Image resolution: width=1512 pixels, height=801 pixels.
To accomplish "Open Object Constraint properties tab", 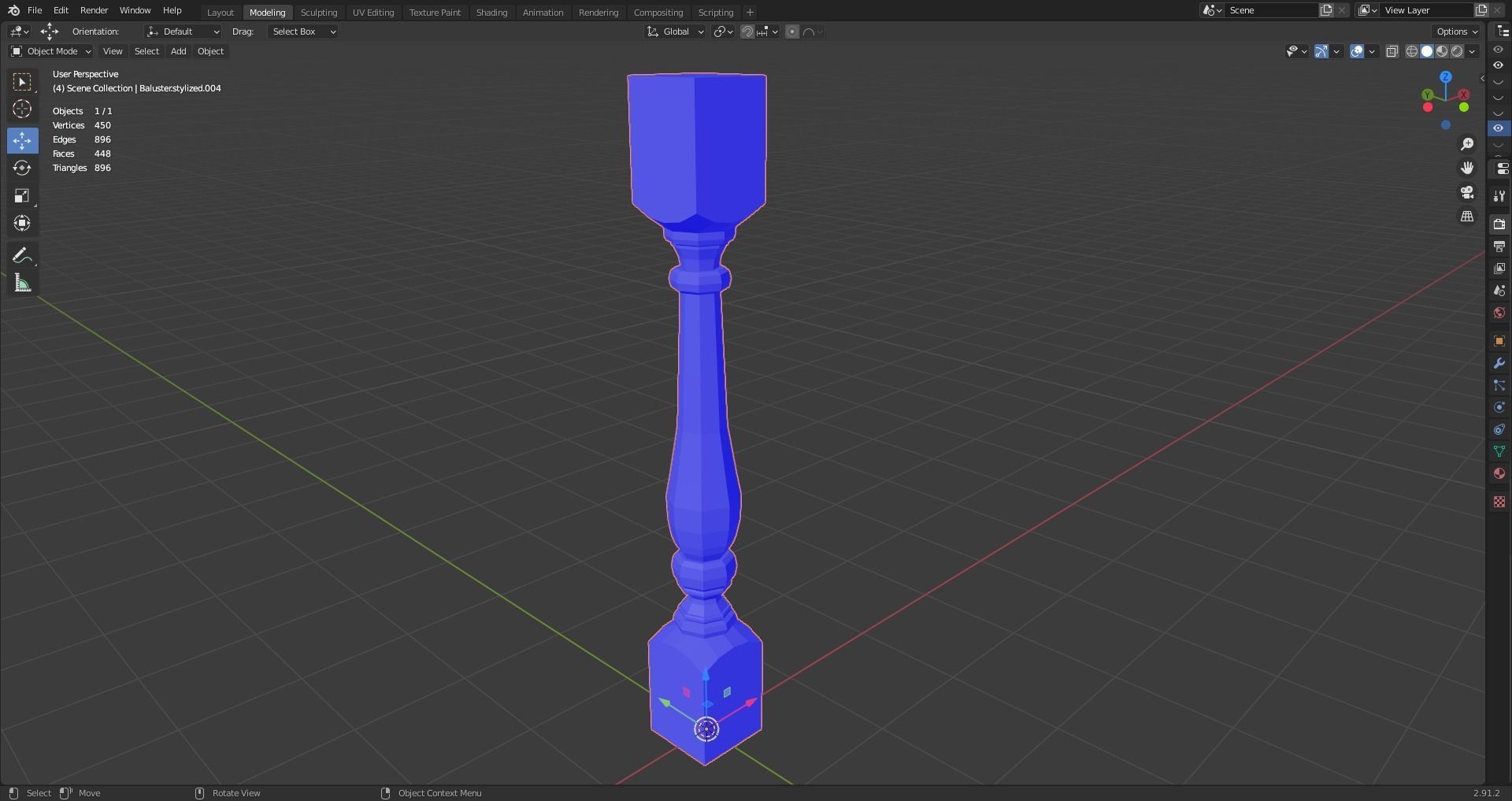I will (1499, 429).
